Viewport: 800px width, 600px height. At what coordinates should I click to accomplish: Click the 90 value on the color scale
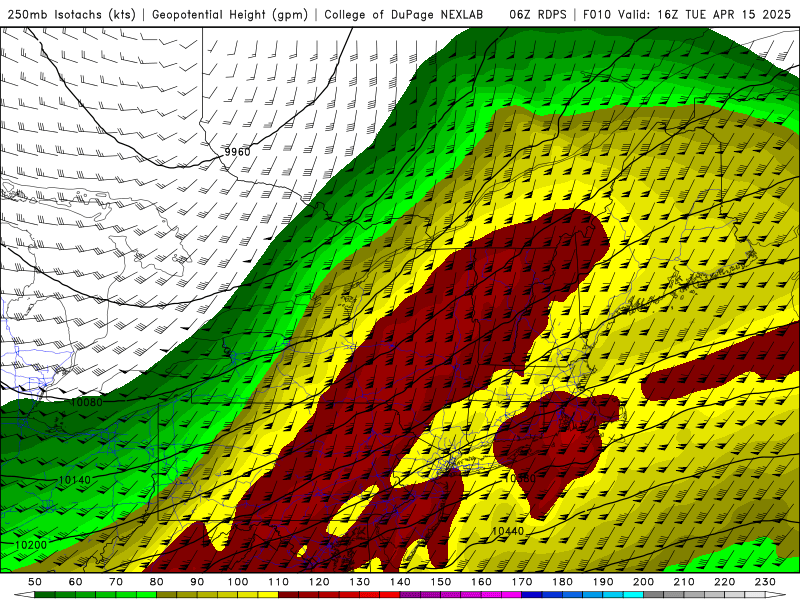point(197,582)
